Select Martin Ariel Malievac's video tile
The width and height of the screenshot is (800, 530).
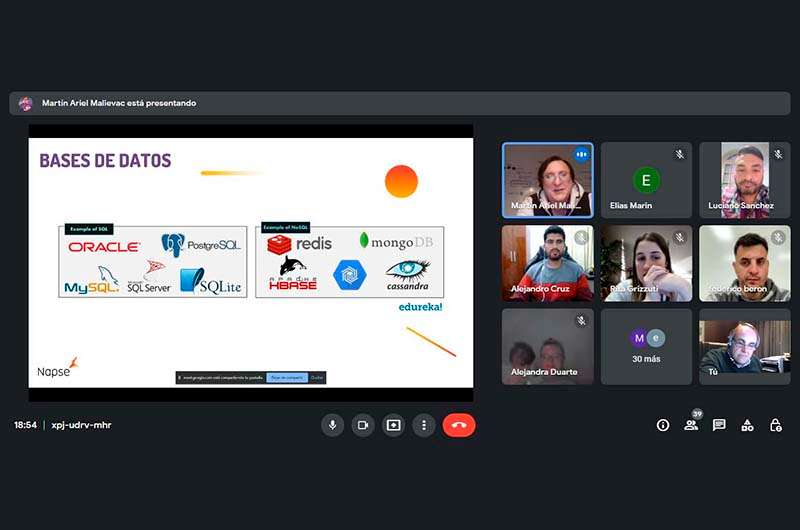(x=547, y=180)
